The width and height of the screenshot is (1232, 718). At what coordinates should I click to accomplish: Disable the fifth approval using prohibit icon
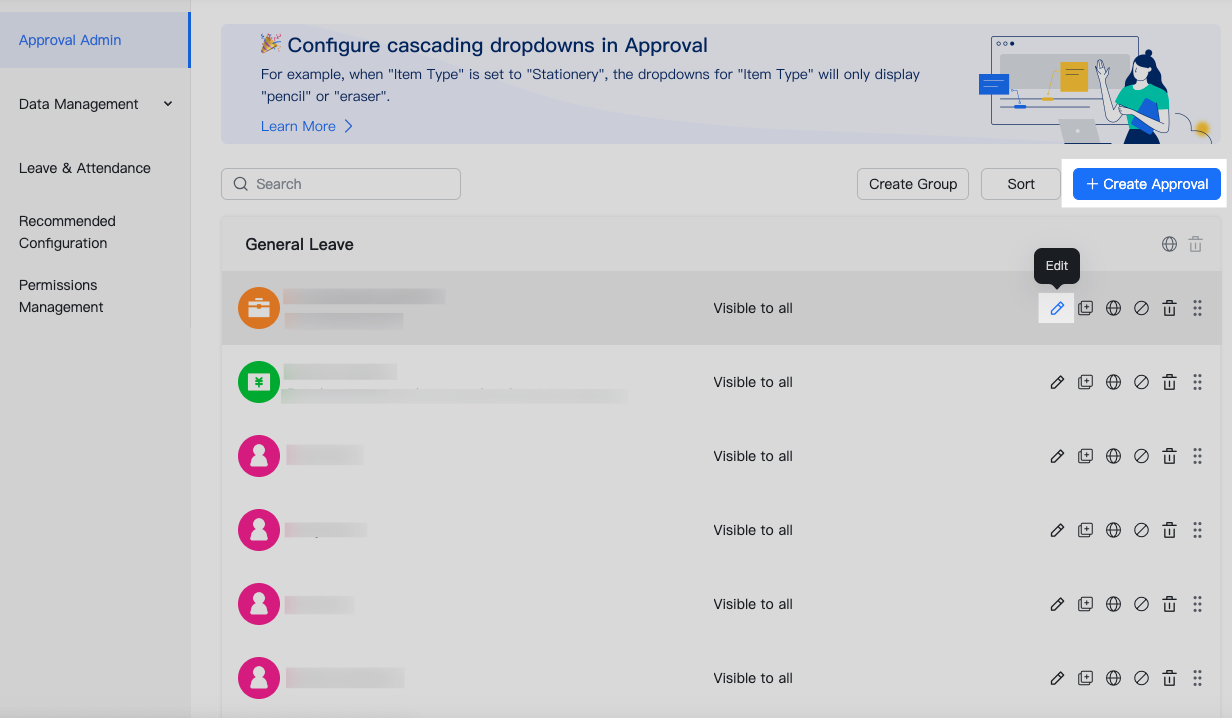coord(1141,604)
